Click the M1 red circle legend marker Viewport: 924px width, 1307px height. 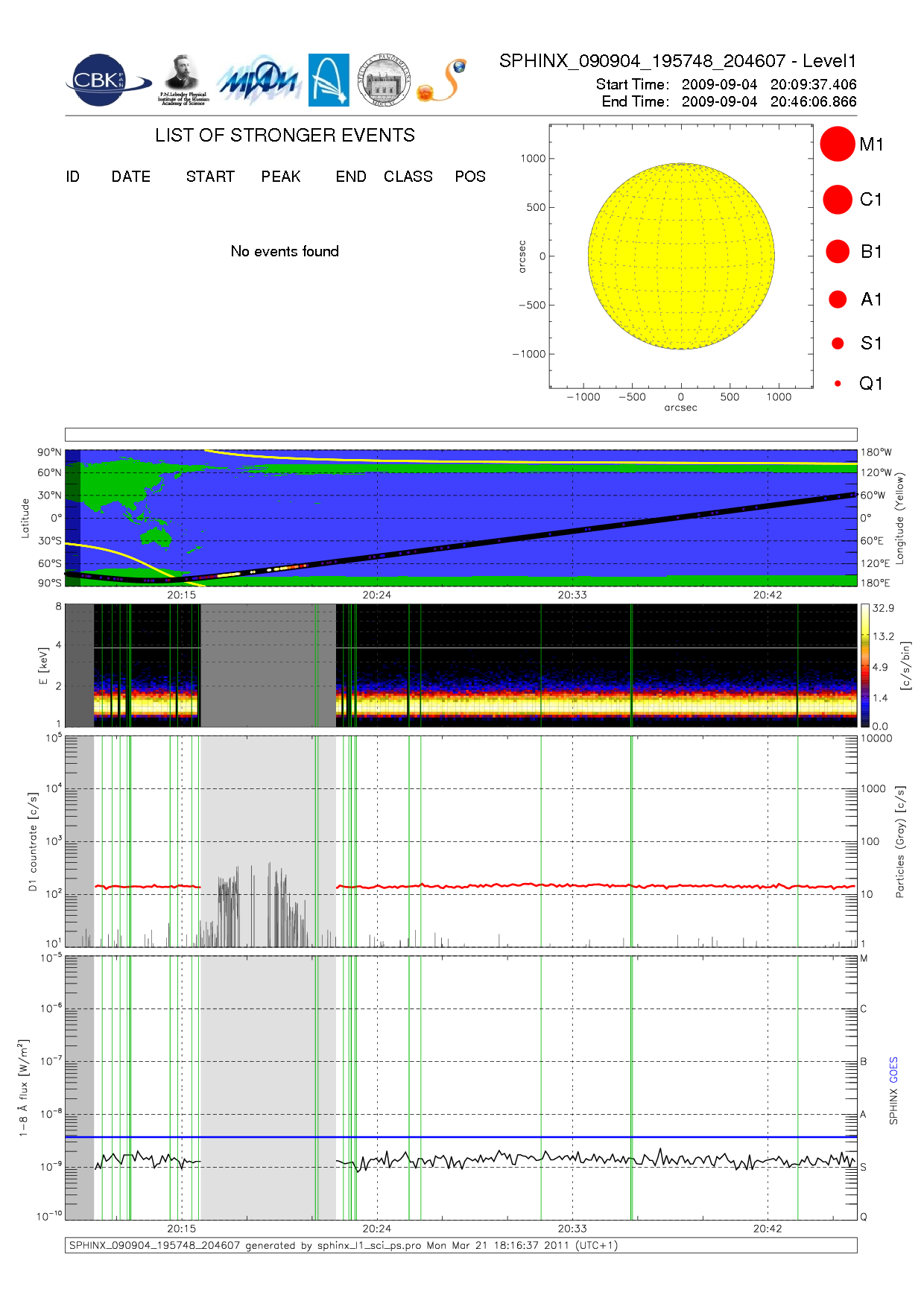[837, 144]
